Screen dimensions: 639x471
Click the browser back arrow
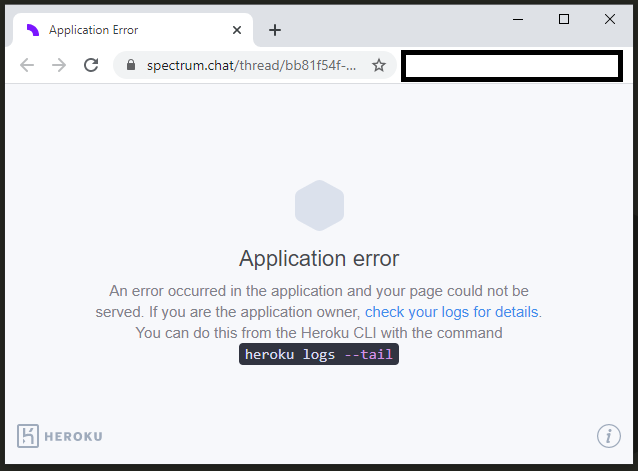(x=27, y=65)
